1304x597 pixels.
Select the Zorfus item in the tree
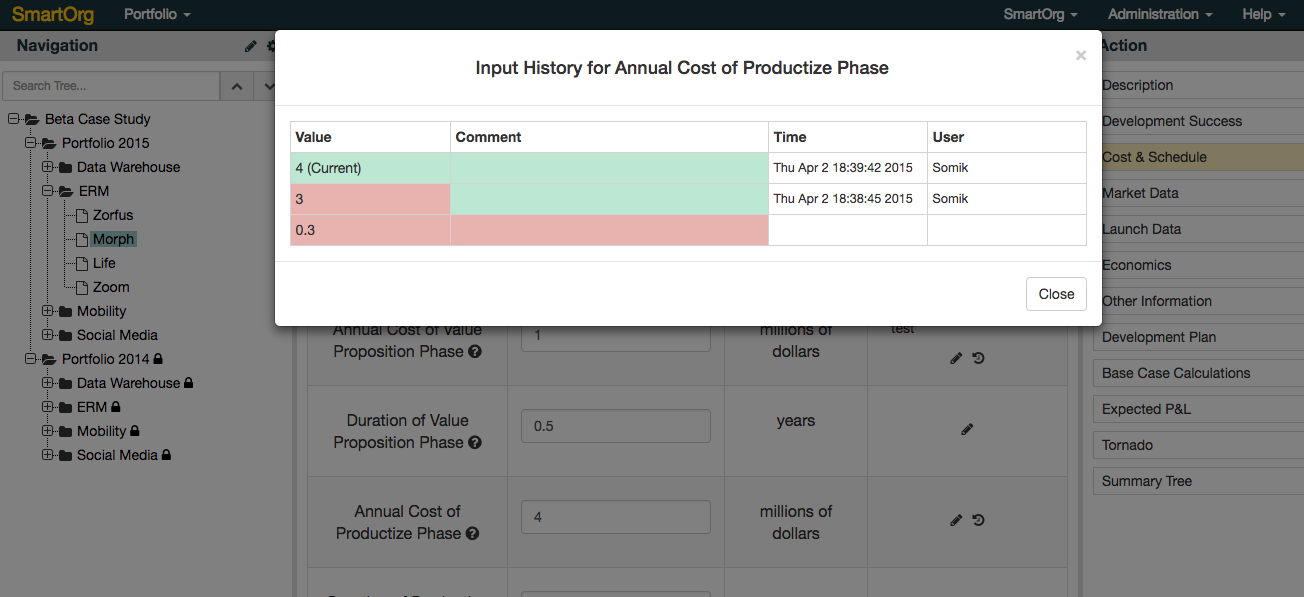click(x=112, y=215)
